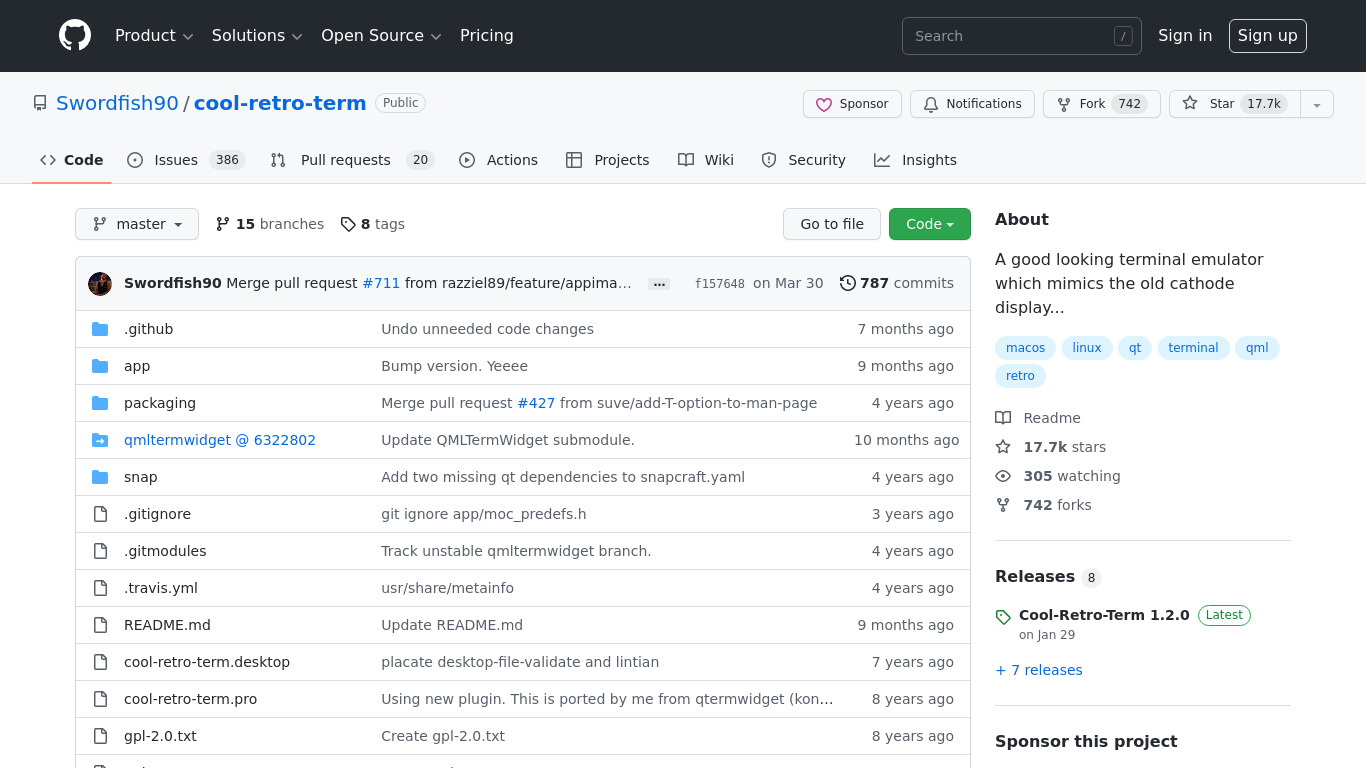This screenshot has width=1366, height=768.
Task: Click the repository book icon beside Swordfish90
Action: [x=40, y=103]
